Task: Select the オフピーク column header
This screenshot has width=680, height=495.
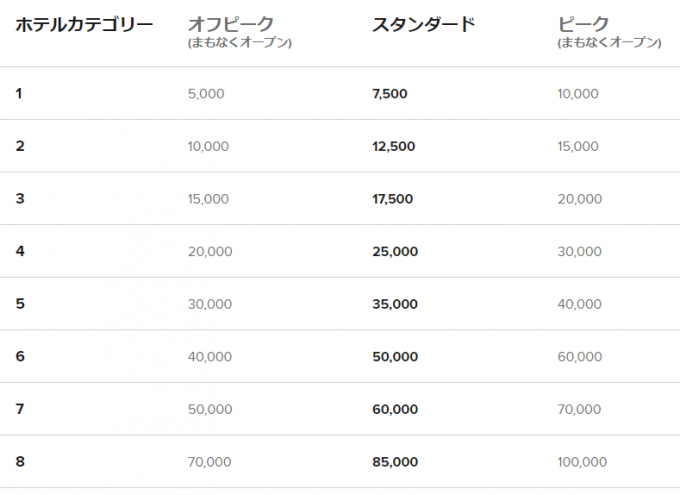Action: pos(231,25)
